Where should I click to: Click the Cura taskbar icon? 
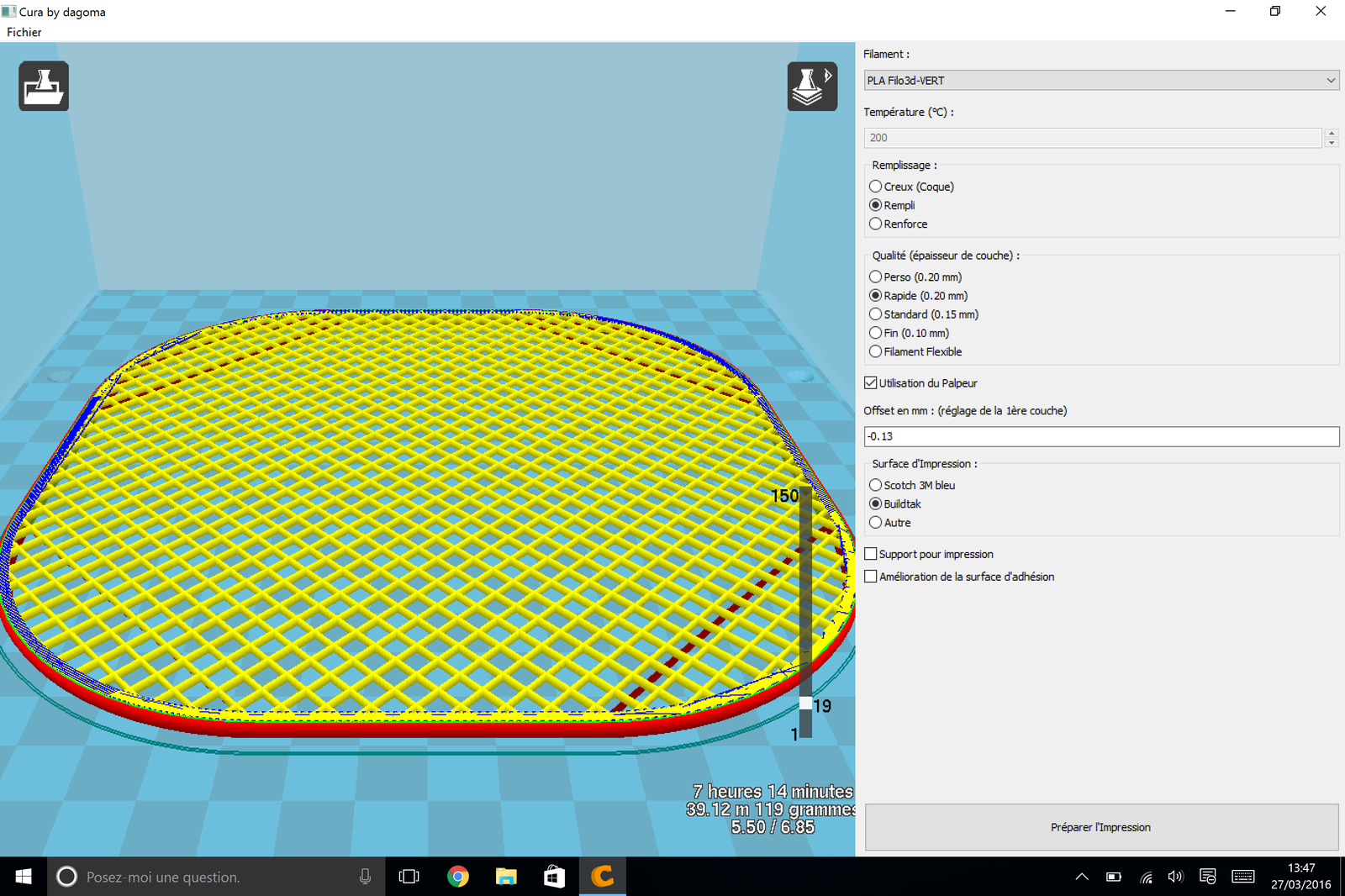pos(603,877)
